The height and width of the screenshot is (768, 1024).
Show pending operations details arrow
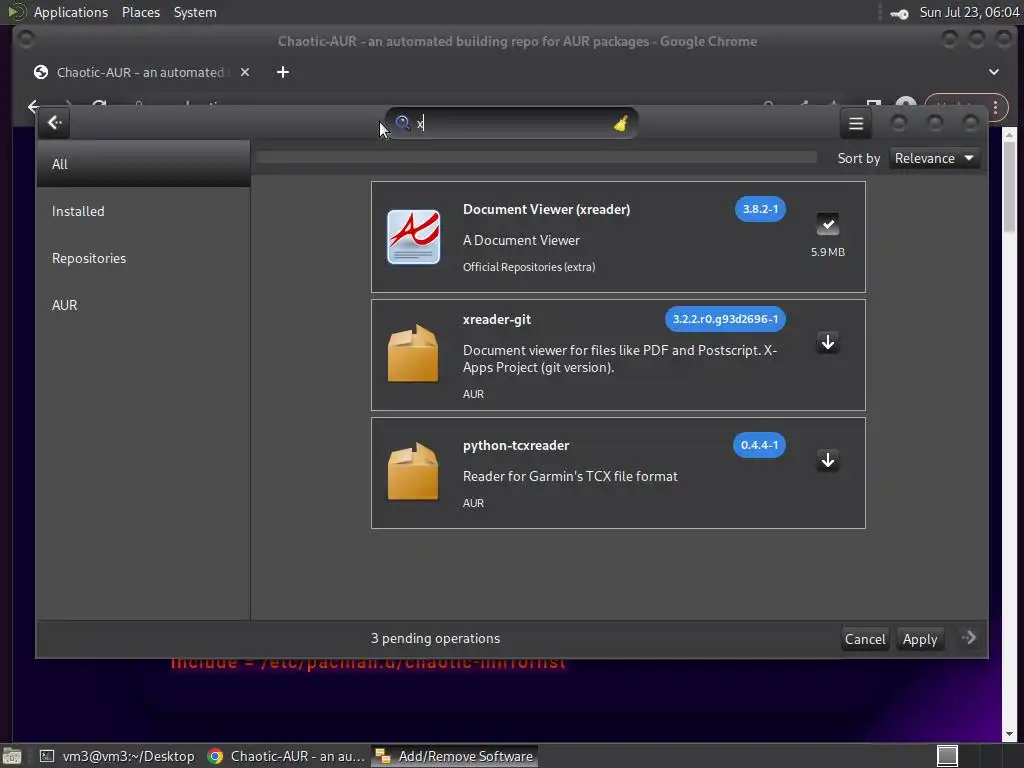click(968, 638)
